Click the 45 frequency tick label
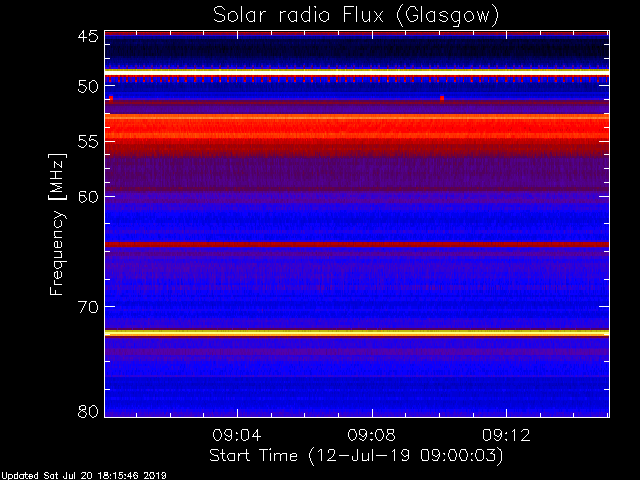 pyautogui.click(x=88, y=37)
